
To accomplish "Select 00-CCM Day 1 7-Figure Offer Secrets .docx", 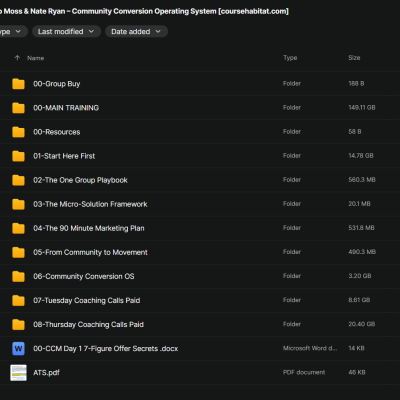I will click(x=106, y=349).
